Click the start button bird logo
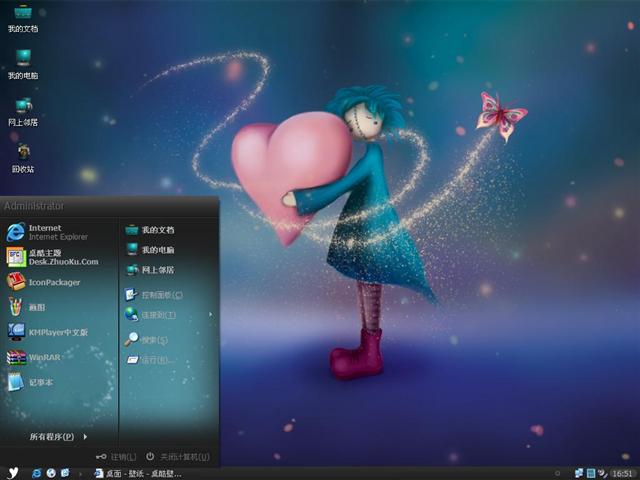Viewport: 640px width, 480px height. pos(13,472)
